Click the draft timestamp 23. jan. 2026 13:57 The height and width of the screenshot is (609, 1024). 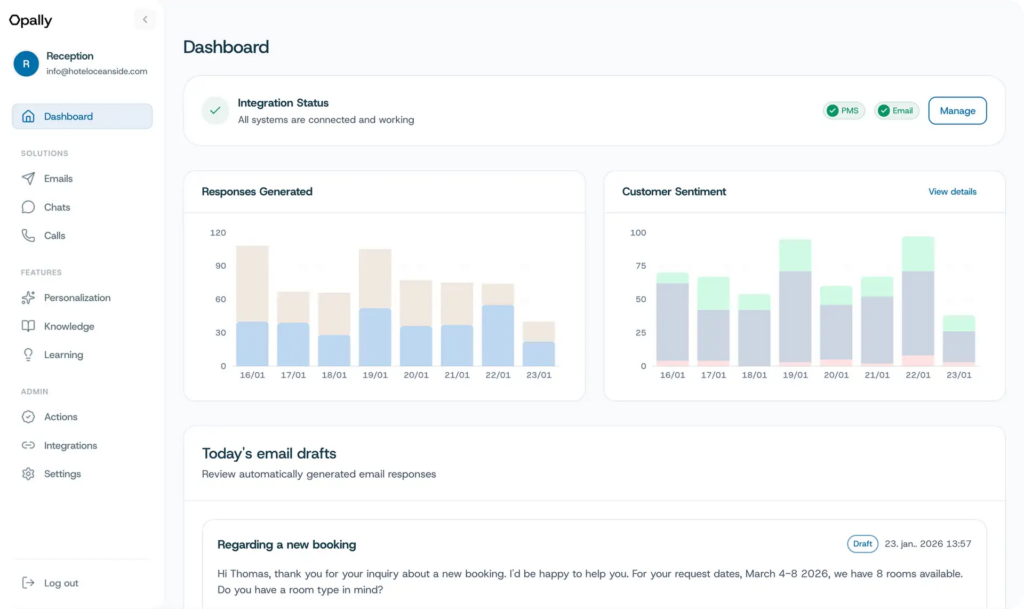tap(927, 544)
